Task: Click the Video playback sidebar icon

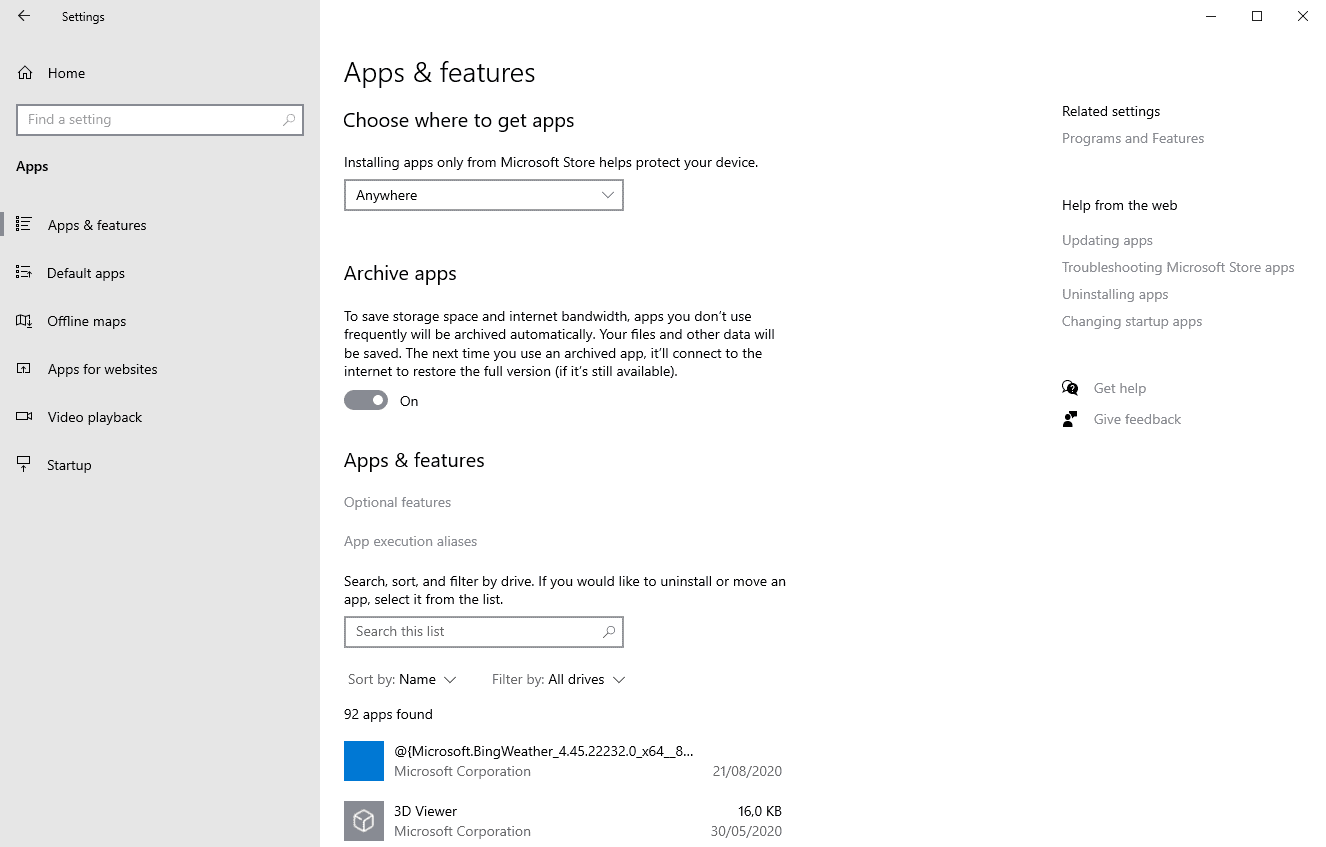Action: [x=25, y=417]
